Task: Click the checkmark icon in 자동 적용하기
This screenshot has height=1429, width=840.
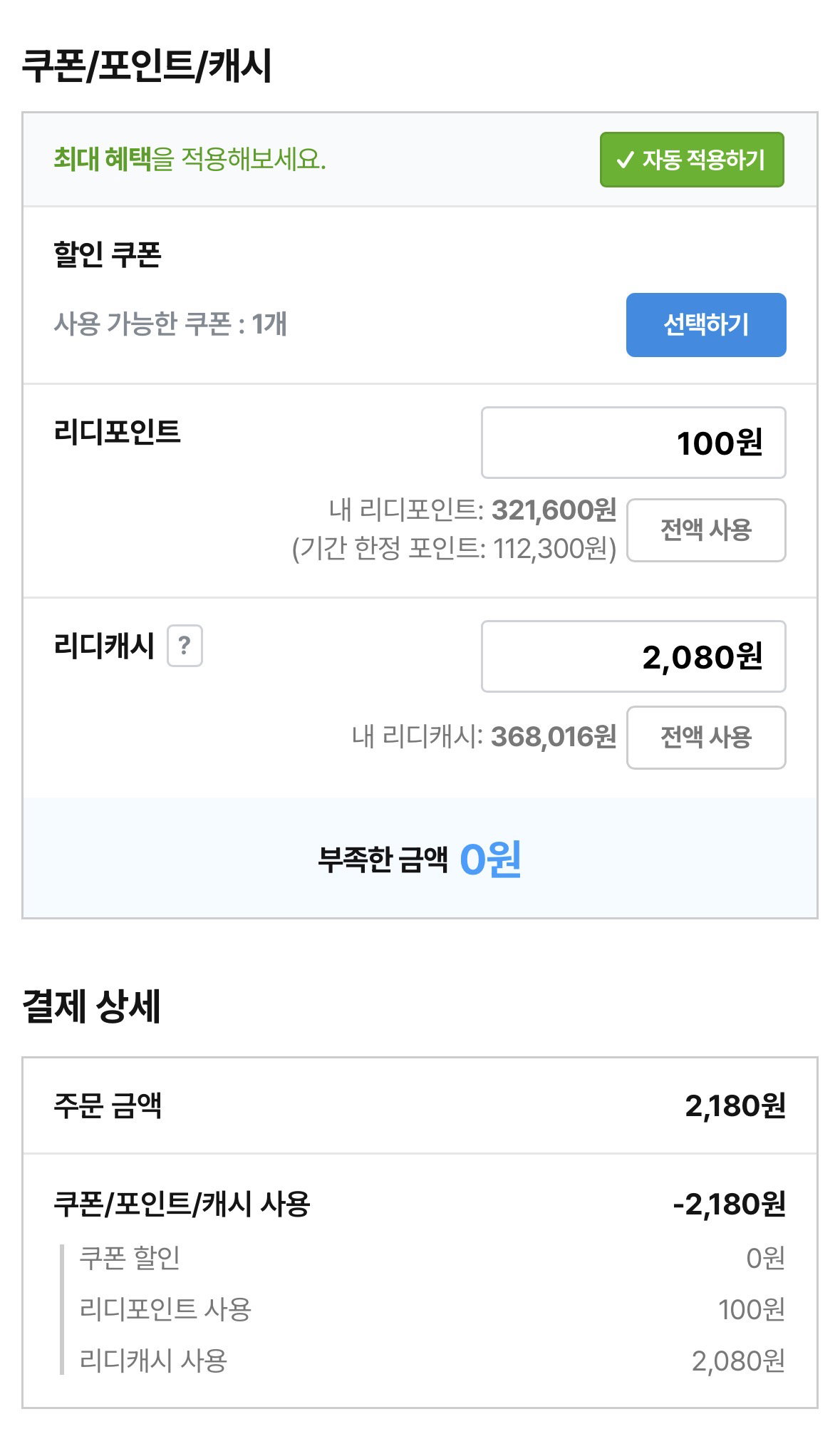Action: [x=625, y=160]
